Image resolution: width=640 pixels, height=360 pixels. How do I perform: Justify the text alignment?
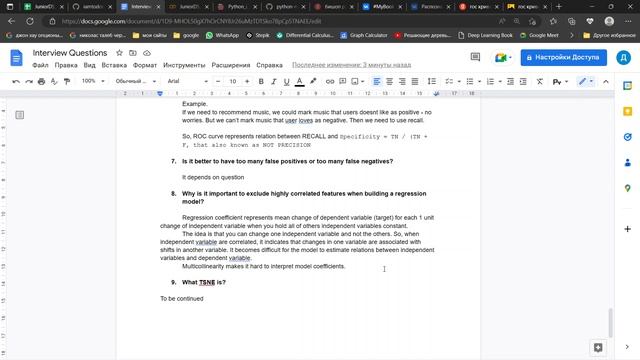tap(415, 82)
